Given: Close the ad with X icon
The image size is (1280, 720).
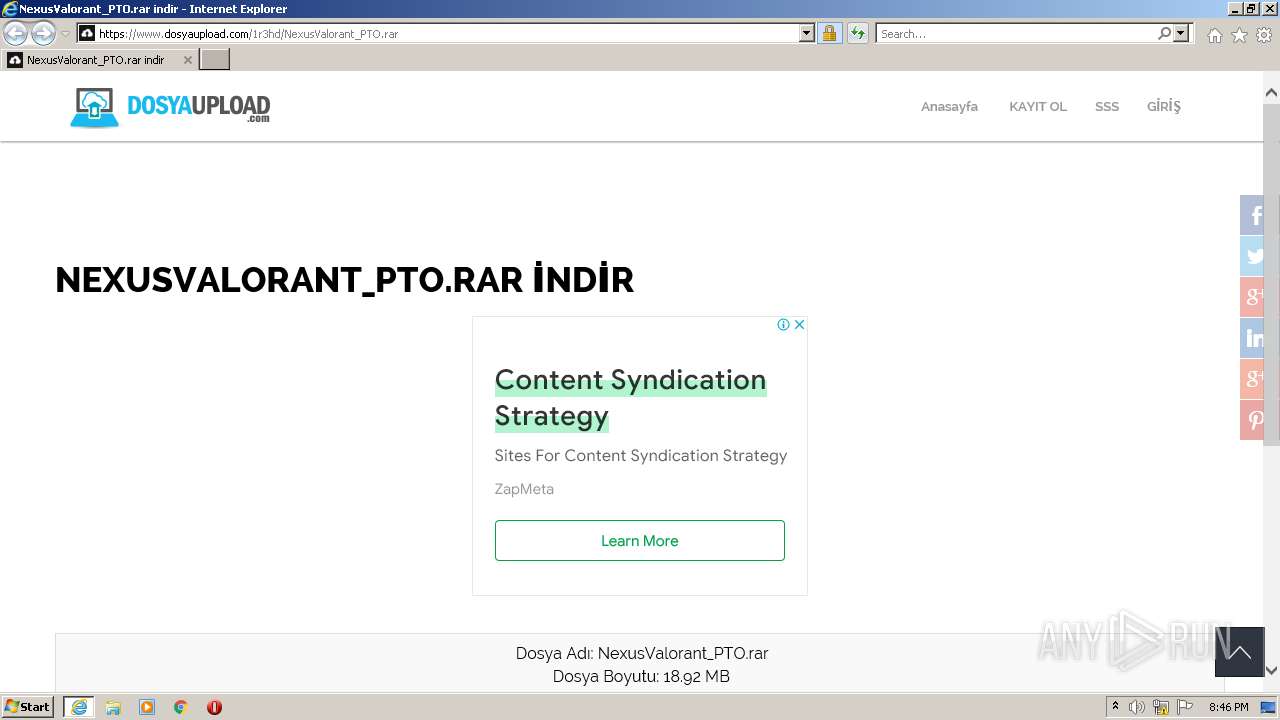Looking at the screenshot, I should [799, 324].
